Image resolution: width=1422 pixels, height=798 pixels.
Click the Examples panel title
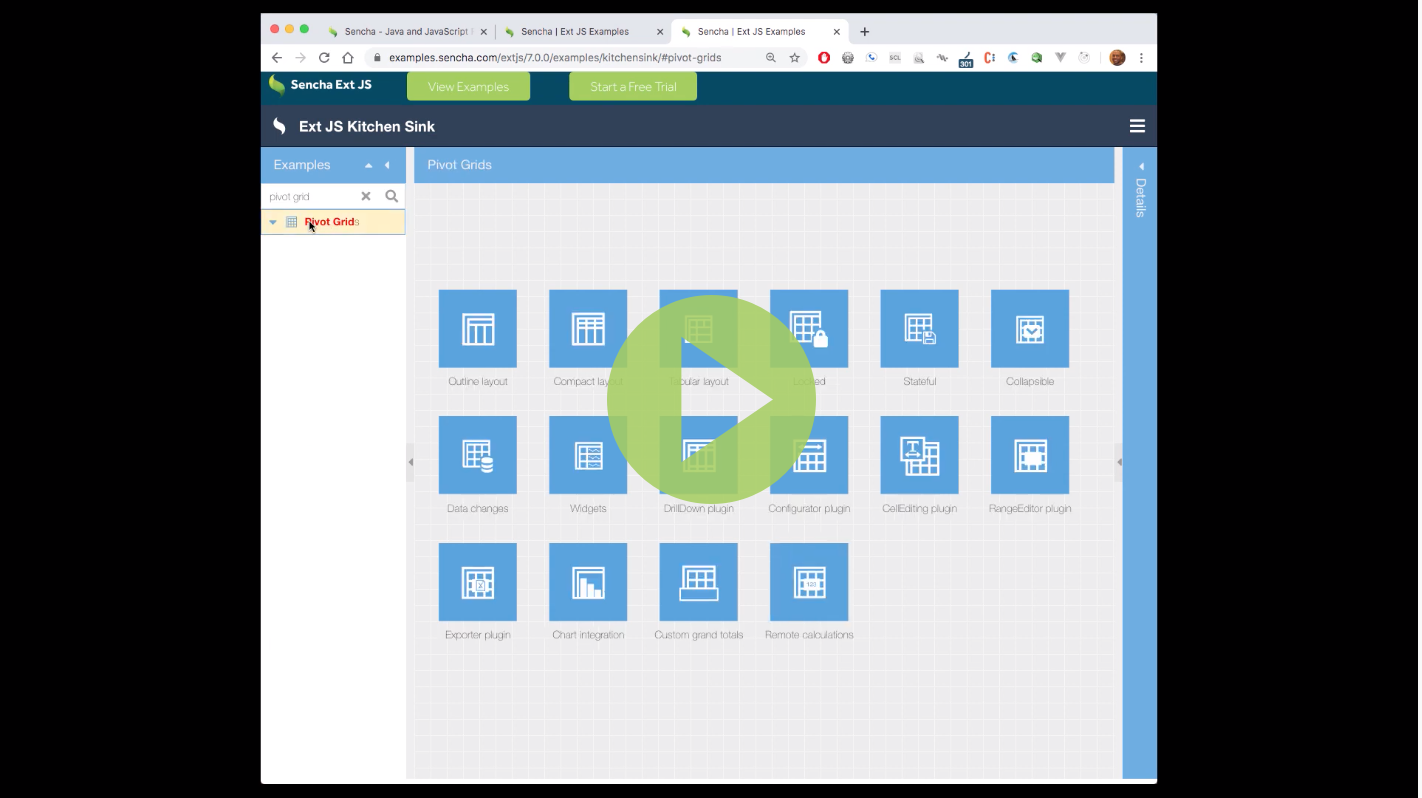pyautogui.click(x=302, y=165)
